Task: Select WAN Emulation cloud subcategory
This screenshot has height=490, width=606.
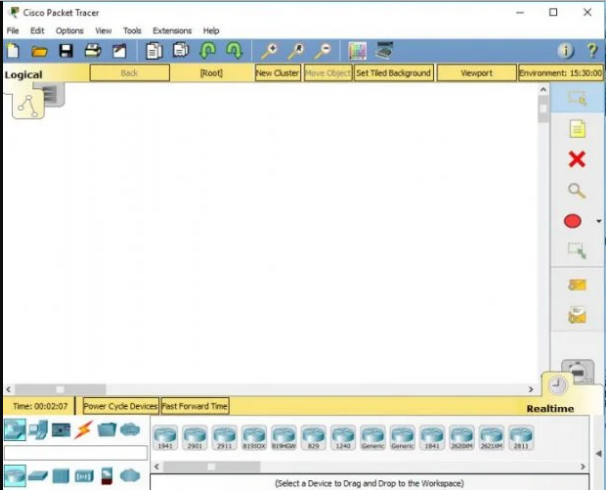Action: (130, 475)
